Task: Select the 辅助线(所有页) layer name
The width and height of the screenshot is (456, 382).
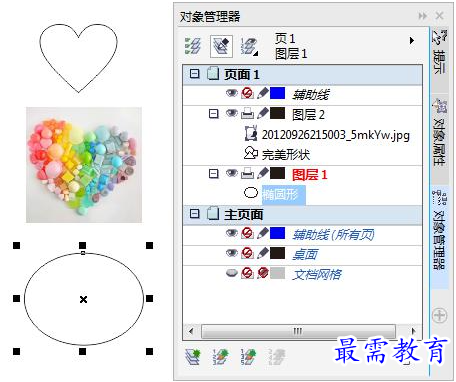Action: tap(333, 235)
